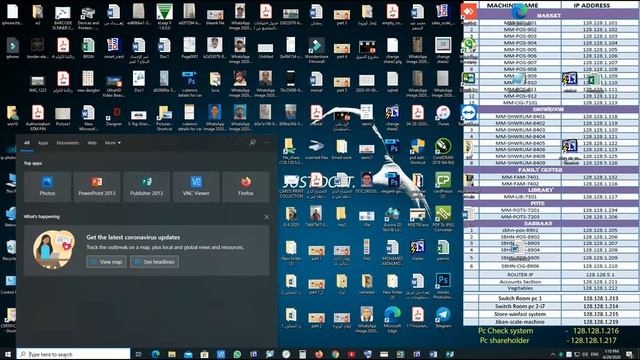This screenshot has height=360, width=640.
Task: Open the search panel options ellipsis
Action: coord(267,142)
